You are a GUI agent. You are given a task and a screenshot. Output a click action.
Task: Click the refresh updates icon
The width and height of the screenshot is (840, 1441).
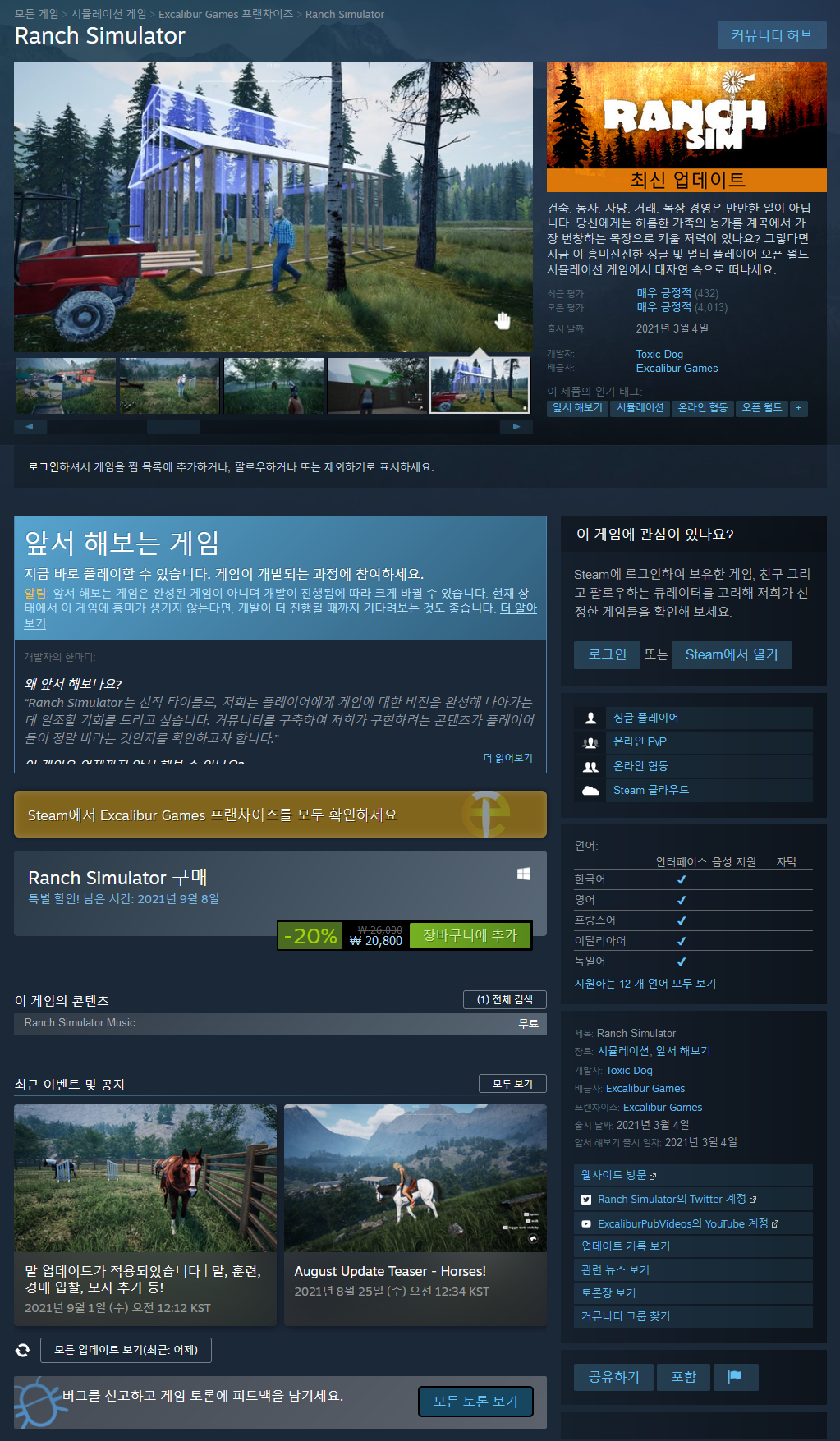23,1350
